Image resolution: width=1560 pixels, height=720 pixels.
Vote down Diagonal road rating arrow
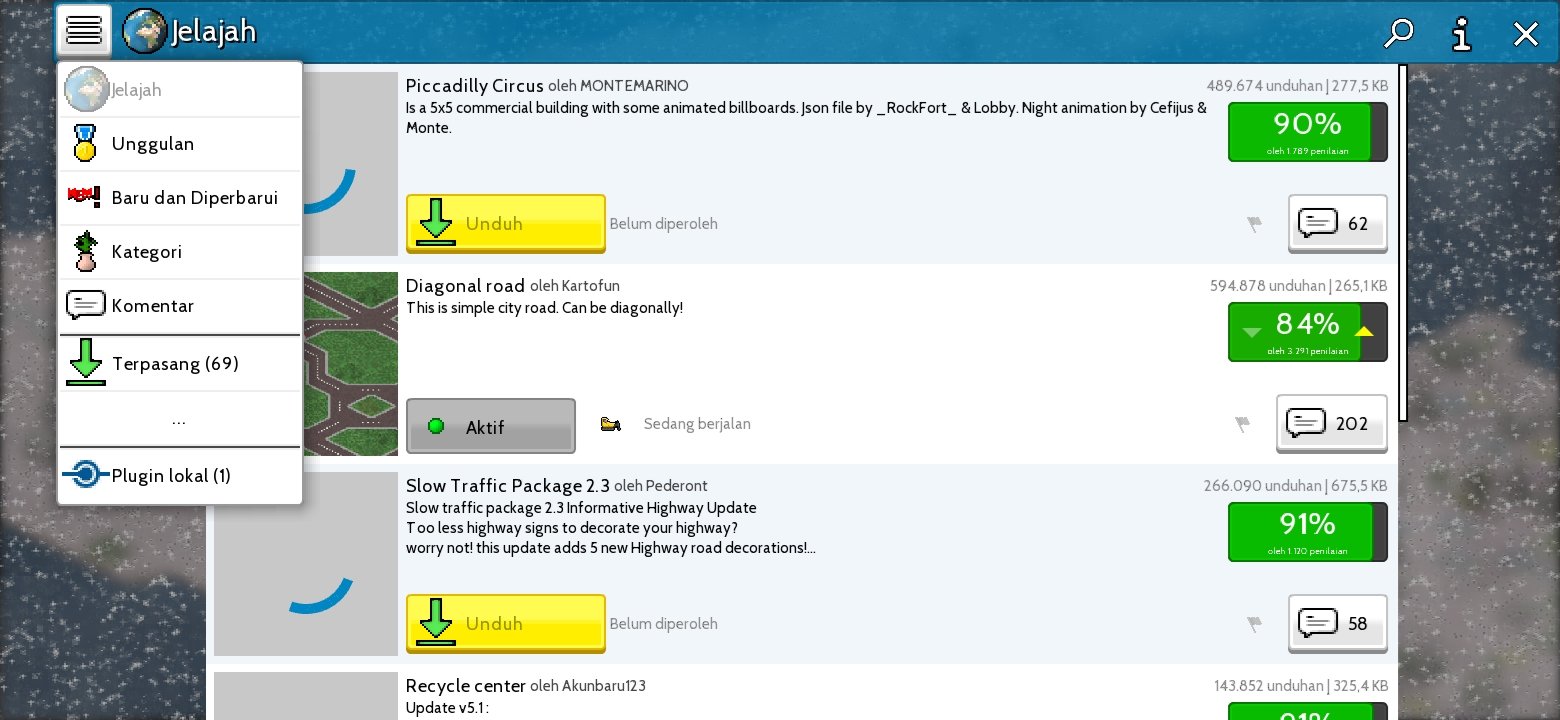pos(1251,332)
